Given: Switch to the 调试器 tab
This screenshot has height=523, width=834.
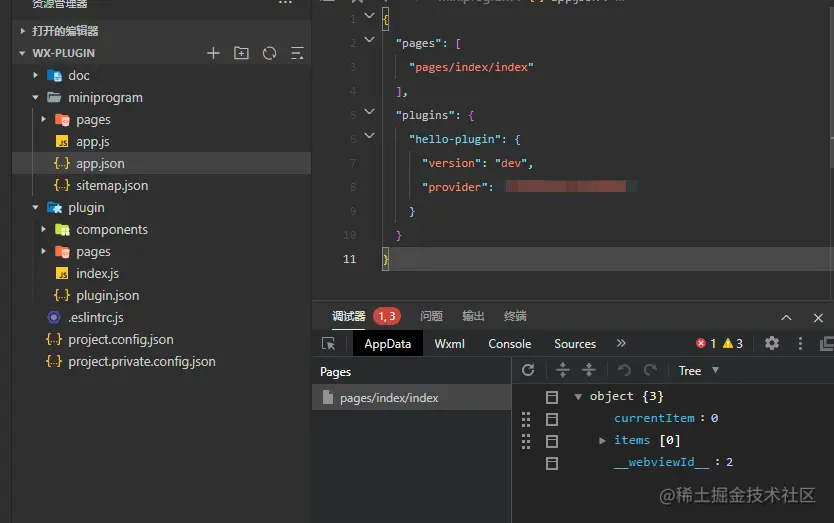Looking at the screenshot, I should pyautogui.click(x=348, y=317).
